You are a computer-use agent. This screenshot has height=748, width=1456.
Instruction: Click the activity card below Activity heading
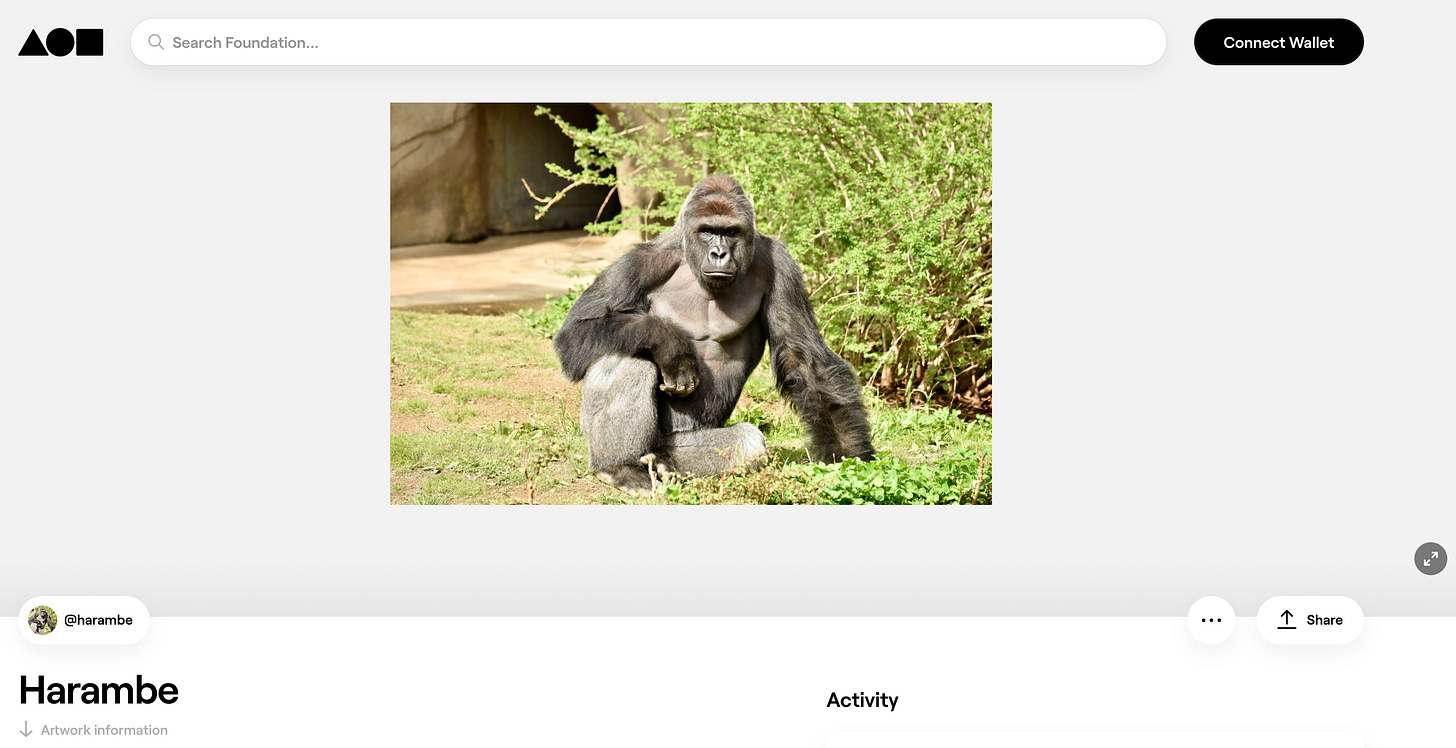(1095, 741)
